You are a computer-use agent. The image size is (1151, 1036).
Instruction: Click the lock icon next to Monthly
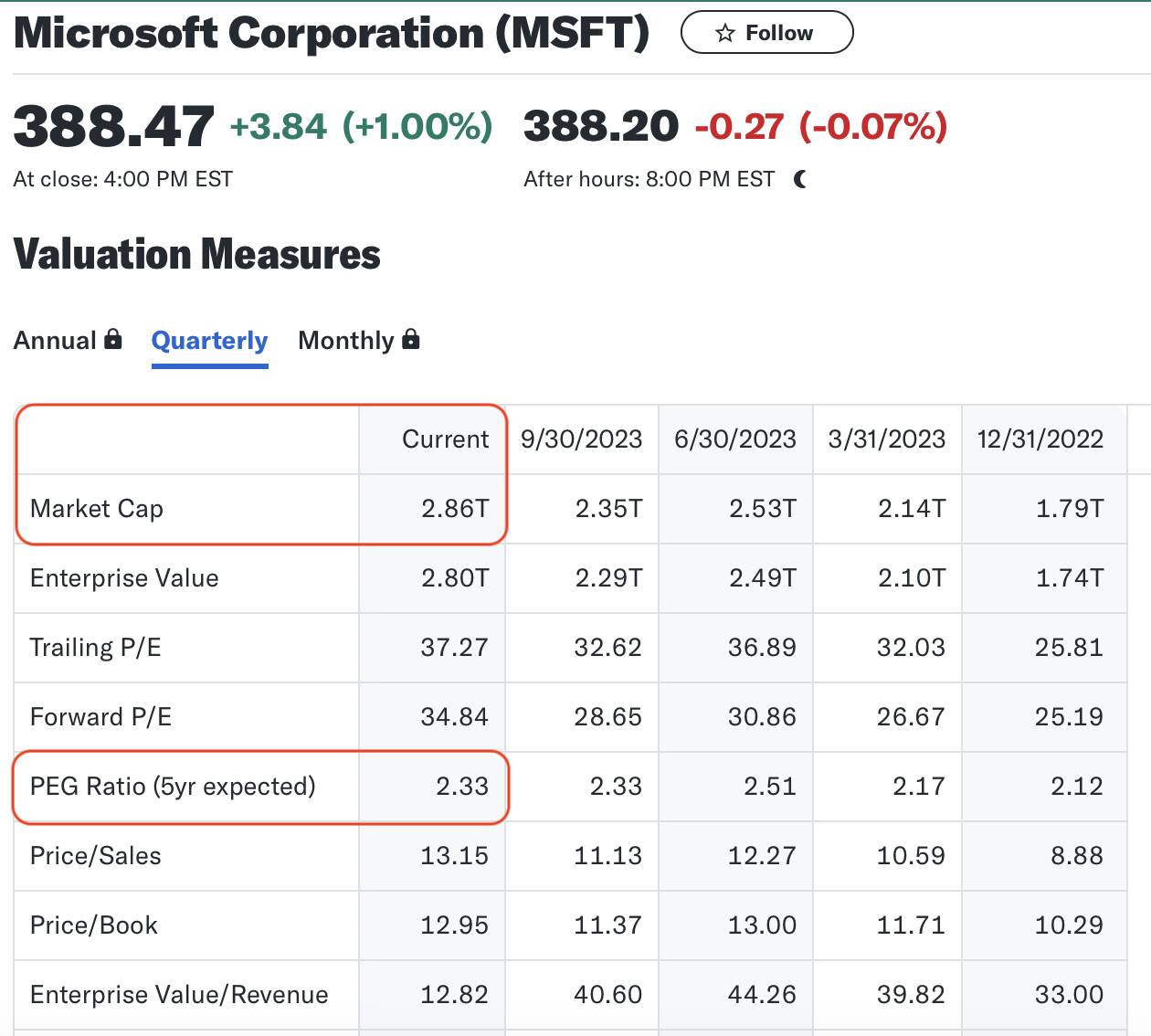coord(411,339)
